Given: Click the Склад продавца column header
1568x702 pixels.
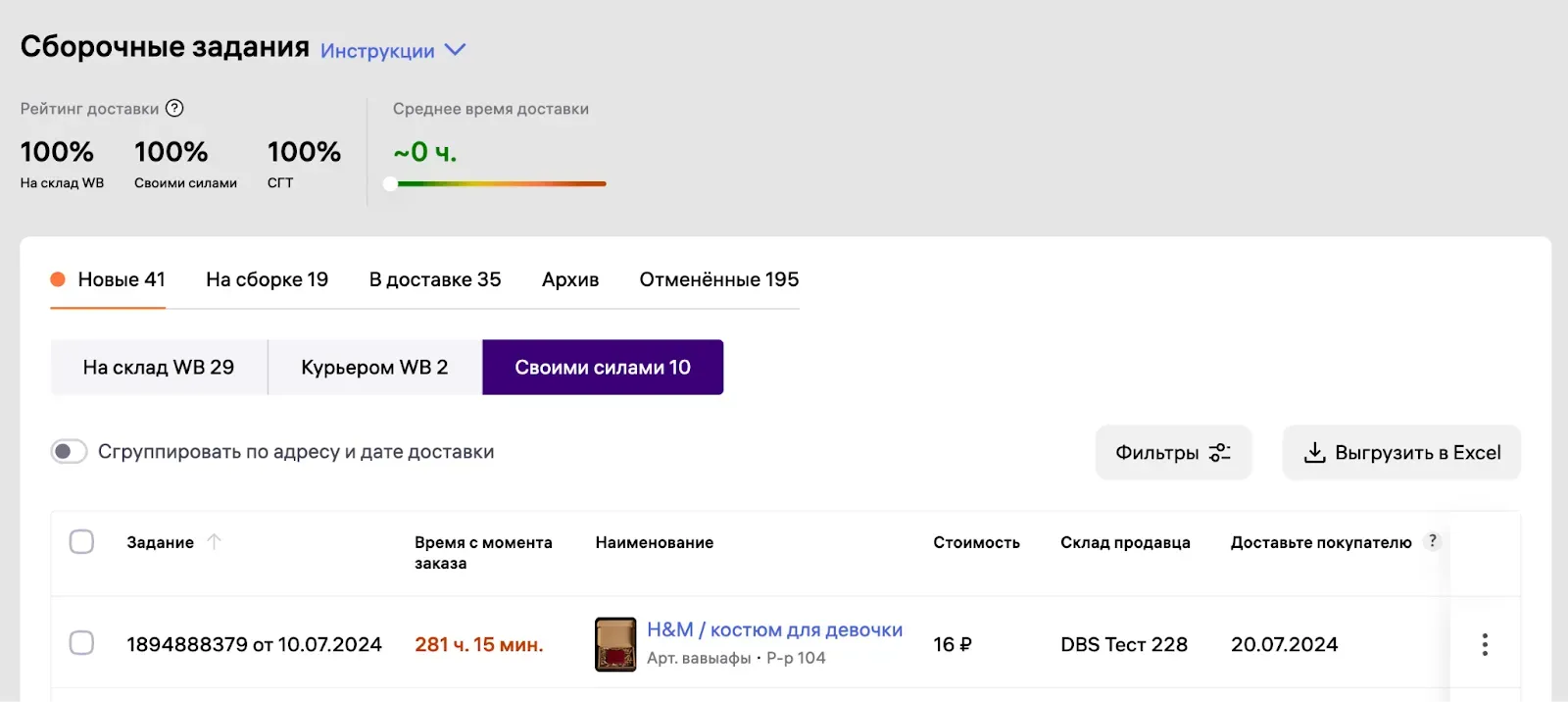Looking at the screenshot, I should point(1125,542).
